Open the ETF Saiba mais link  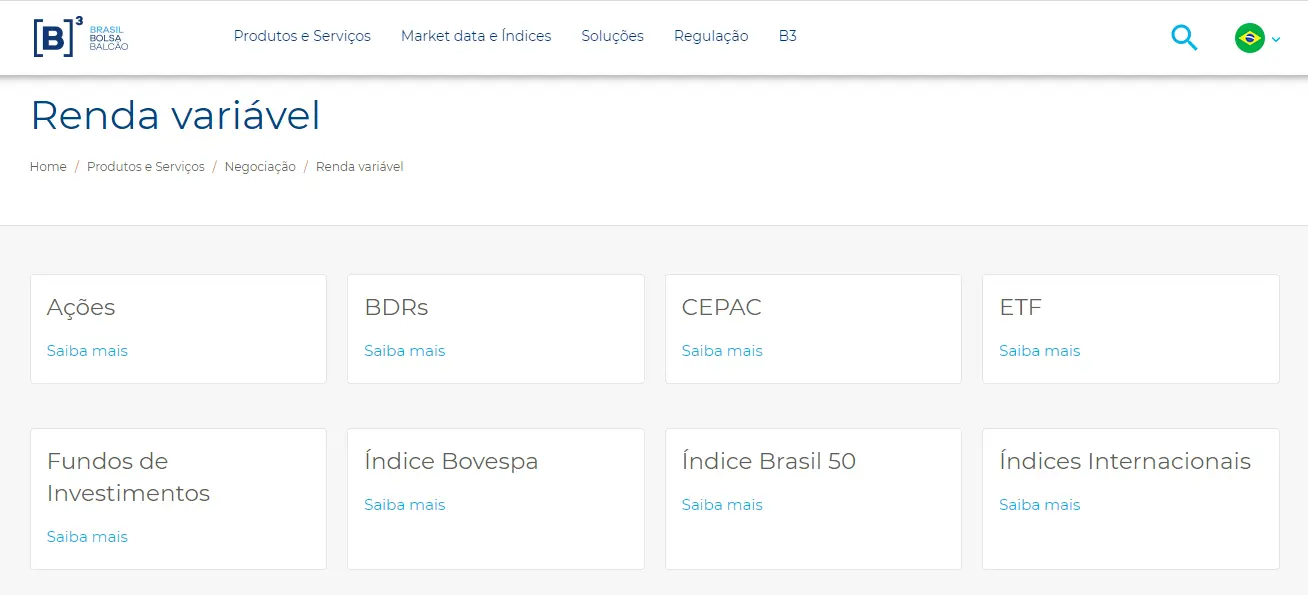click(1040, 351)
